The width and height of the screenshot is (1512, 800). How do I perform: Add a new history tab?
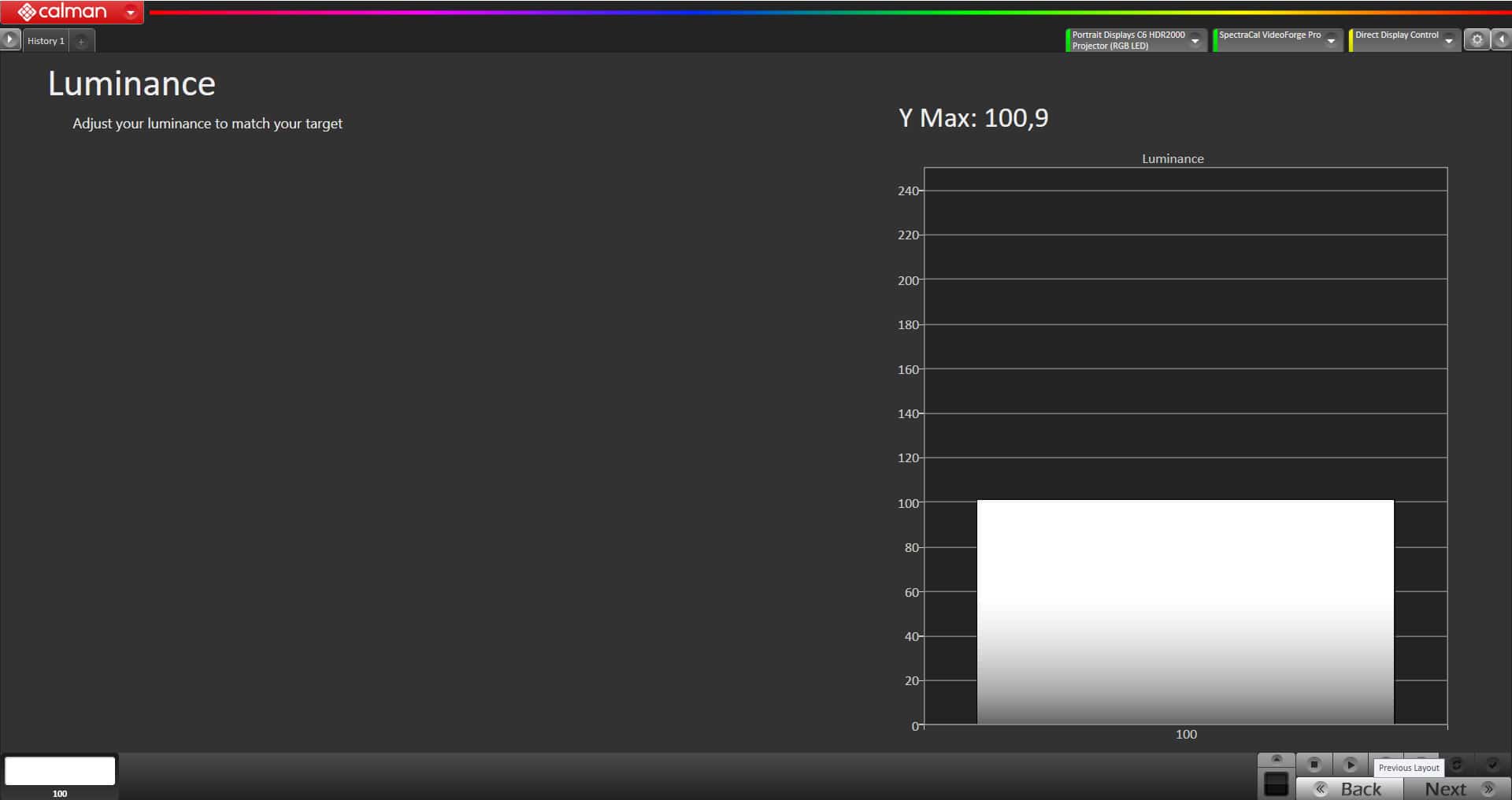point(81,41)
